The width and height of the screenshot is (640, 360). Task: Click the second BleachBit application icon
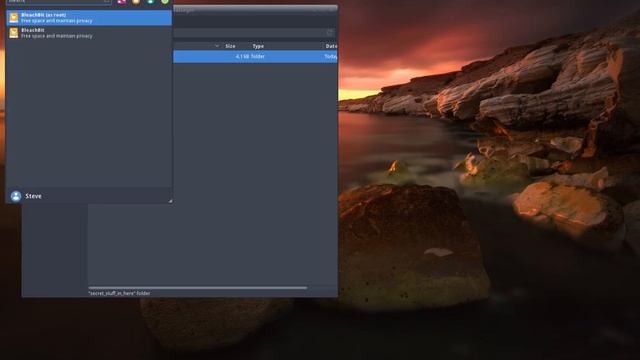tap(14, 33)
